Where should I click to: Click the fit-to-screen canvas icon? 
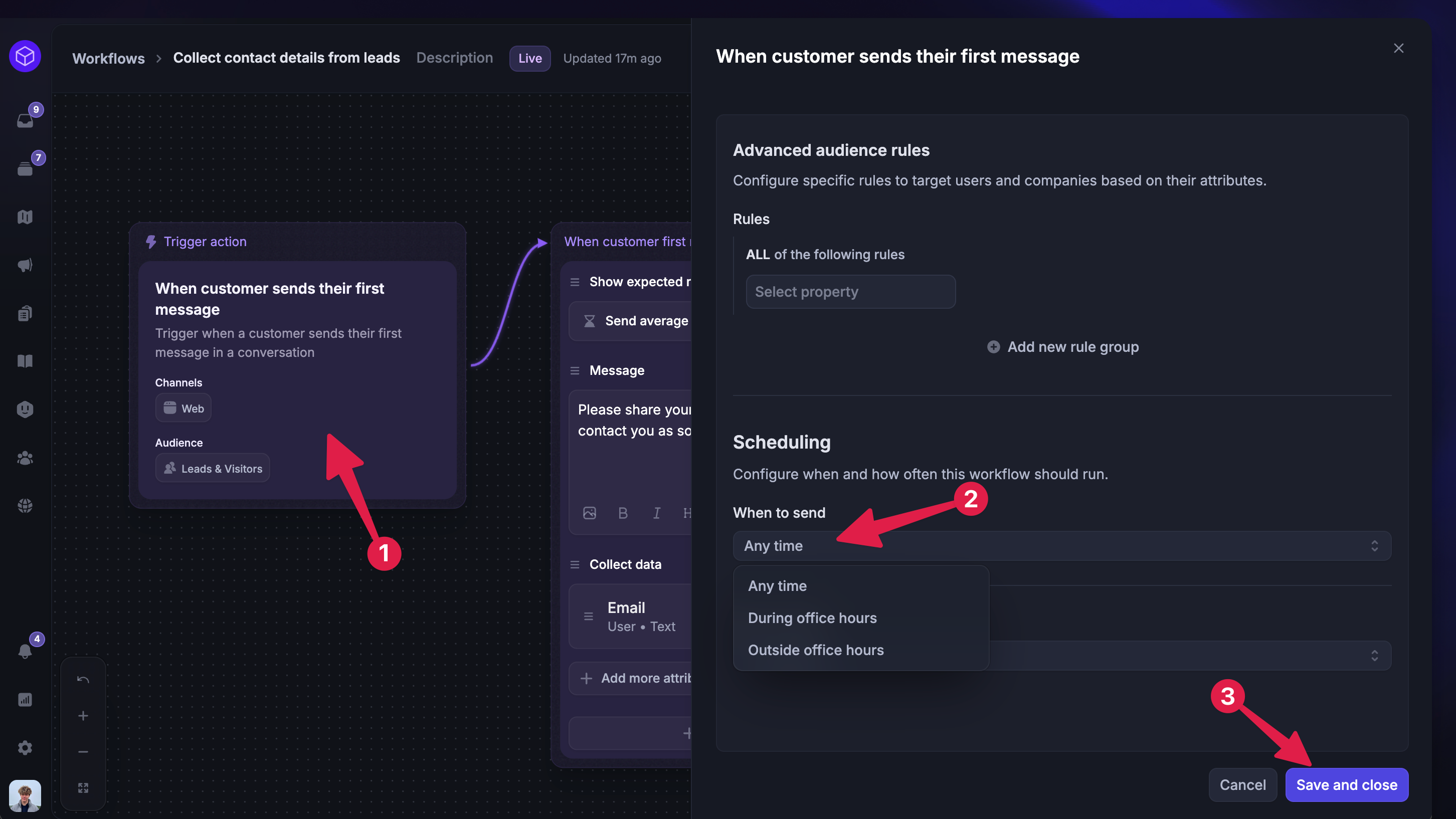[x=83, y=787]
